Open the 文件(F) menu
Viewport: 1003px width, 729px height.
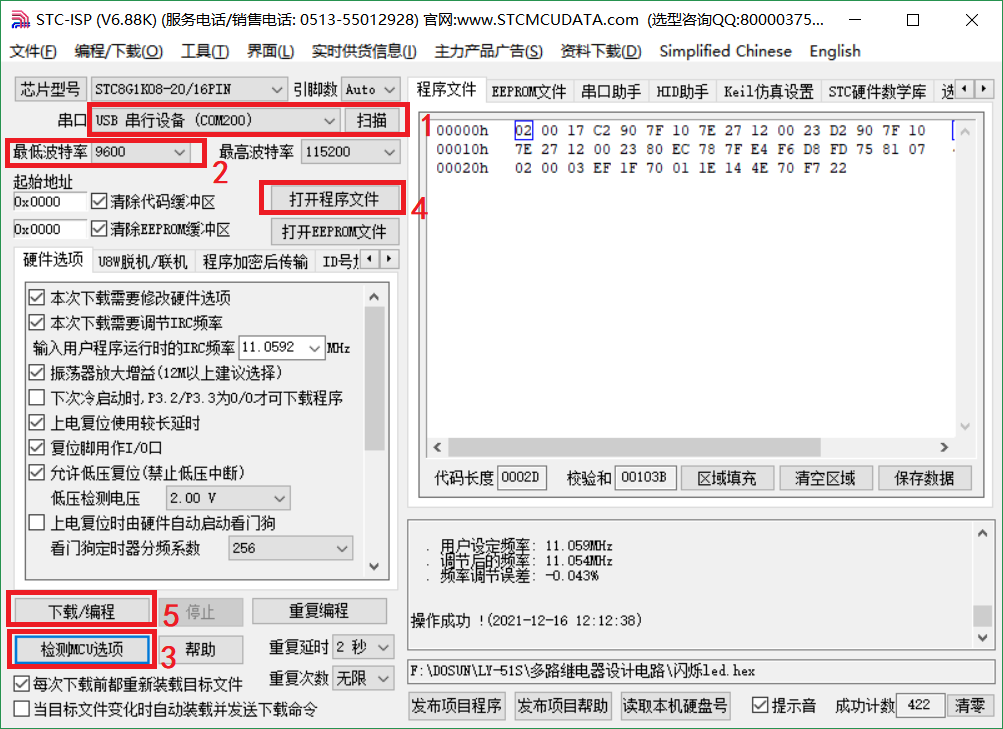click(33, 51)
